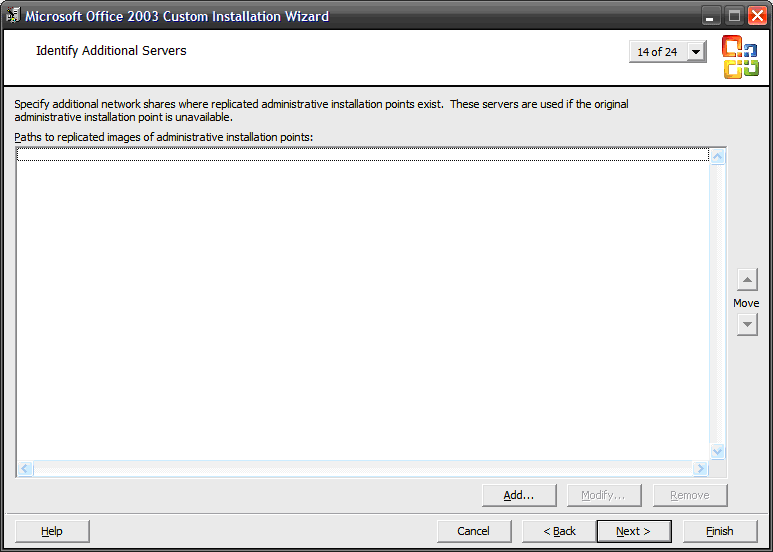Go to the previous page with Back
Screen dimensions: 773x552
[559, 531]
